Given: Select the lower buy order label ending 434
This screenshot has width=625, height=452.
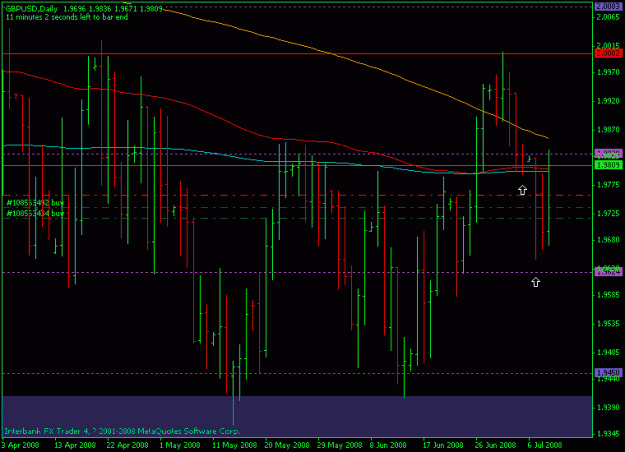Looking at the screenshot, I should (35, 213).
